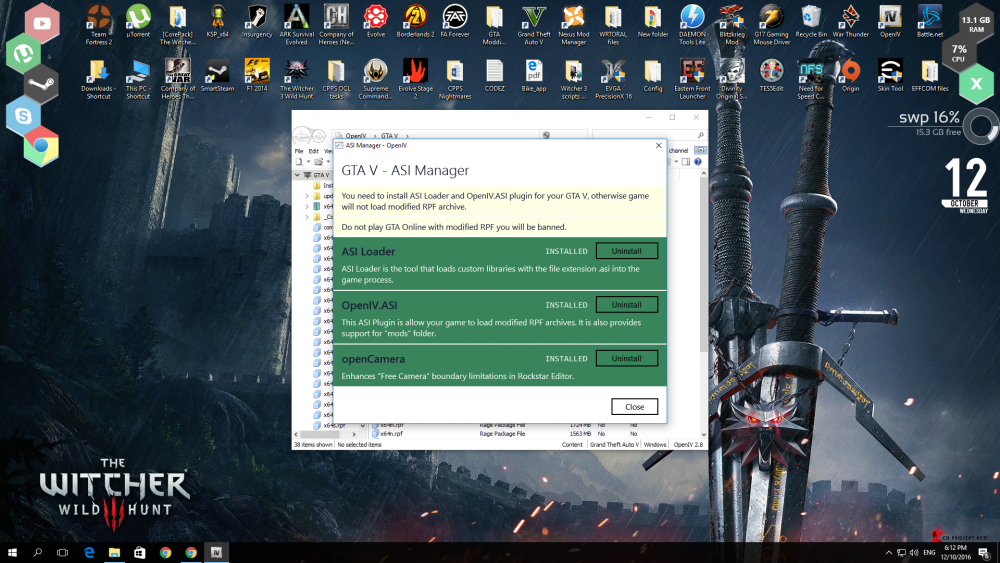Click the X on ASI Manager title bar
The height and width of the screenshot is (563, 1000).
[658, 145]
